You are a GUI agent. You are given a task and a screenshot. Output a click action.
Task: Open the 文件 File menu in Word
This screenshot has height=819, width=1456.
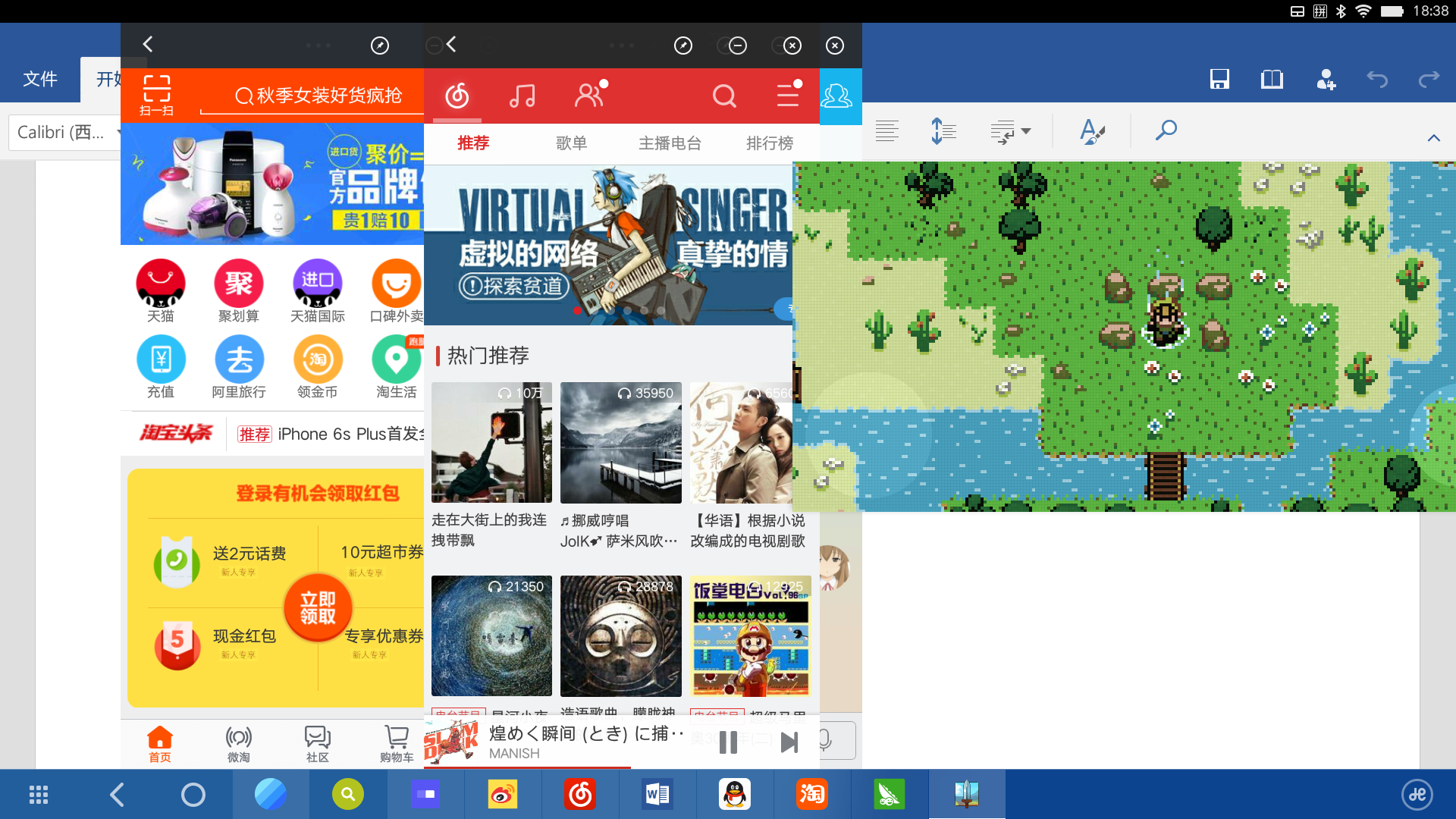40,79
